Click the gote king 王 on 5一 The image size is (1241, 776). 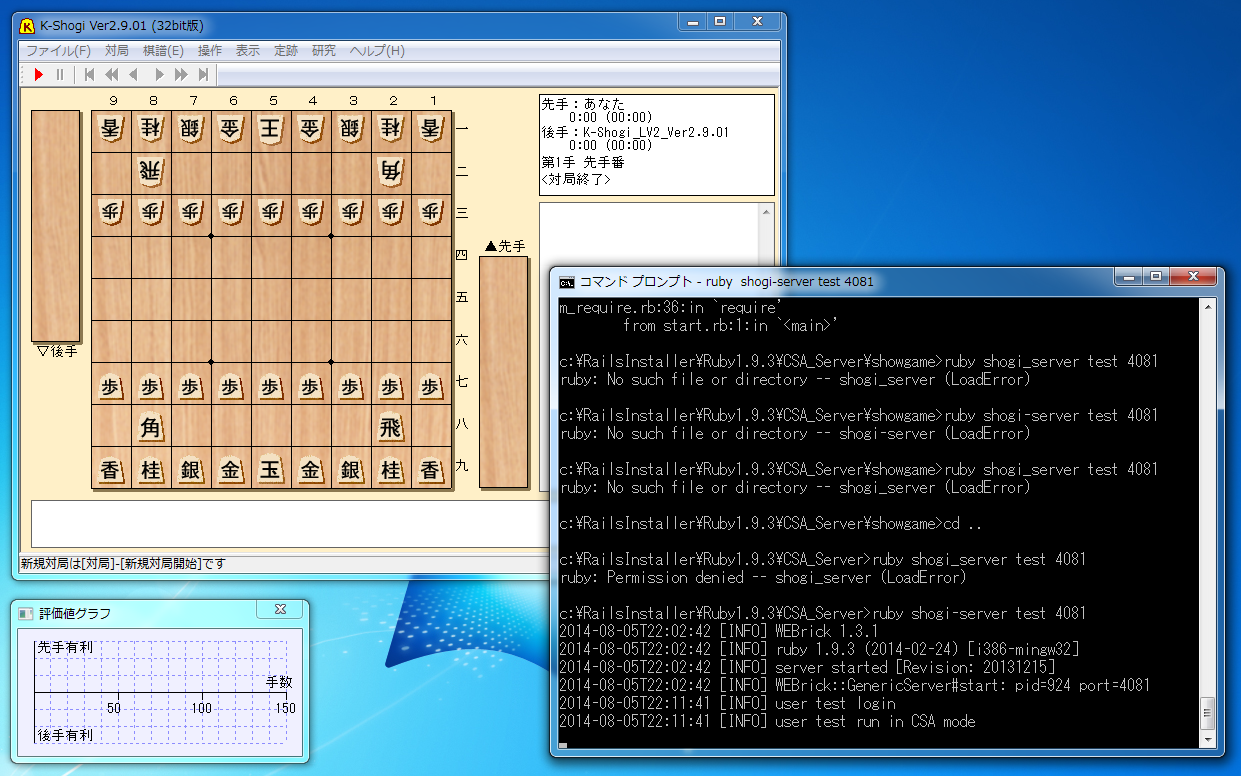pyautogui.click(x=271, y=131)
